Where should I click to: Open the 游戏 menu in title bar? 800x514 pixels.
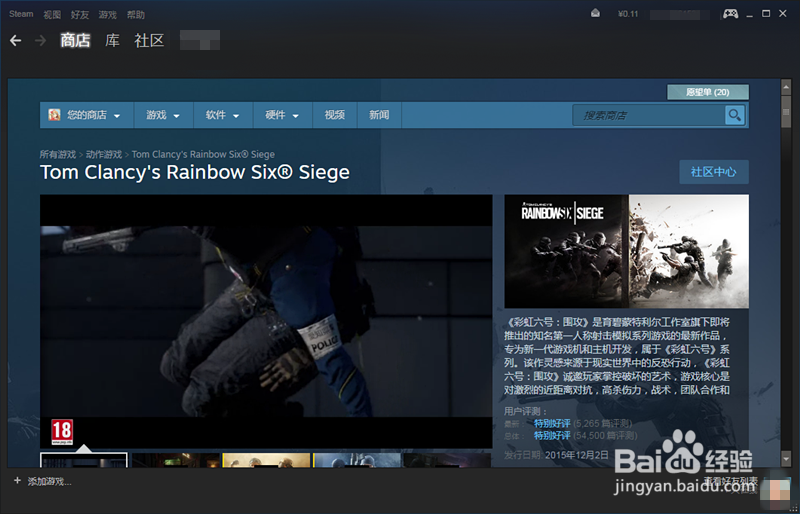pos(108,15)
